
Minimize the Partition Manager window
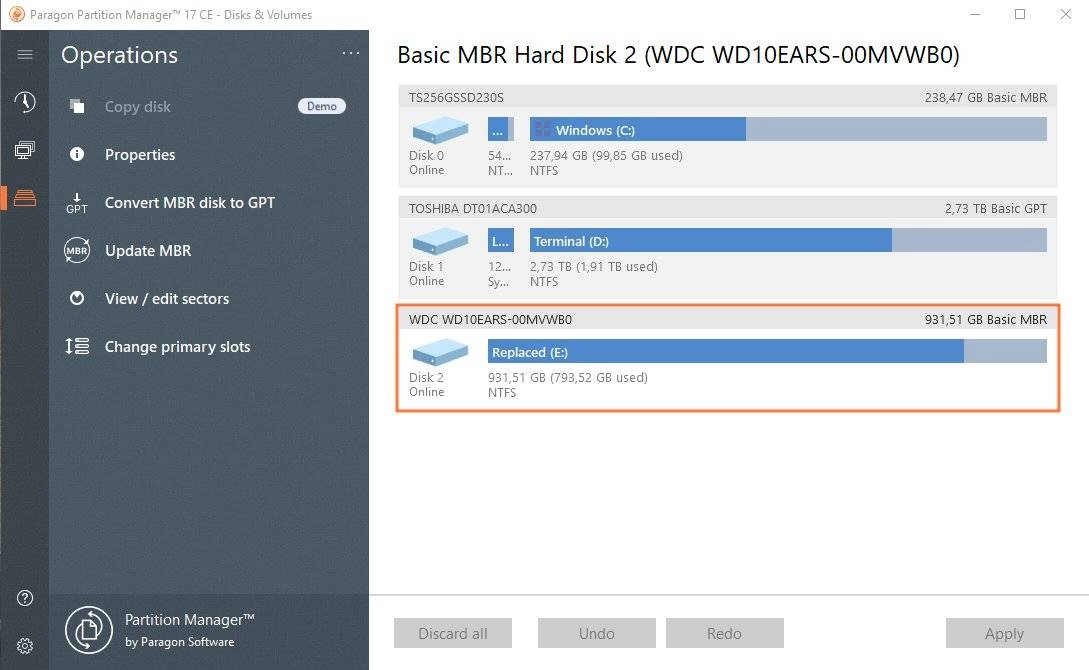pos(975,14)
